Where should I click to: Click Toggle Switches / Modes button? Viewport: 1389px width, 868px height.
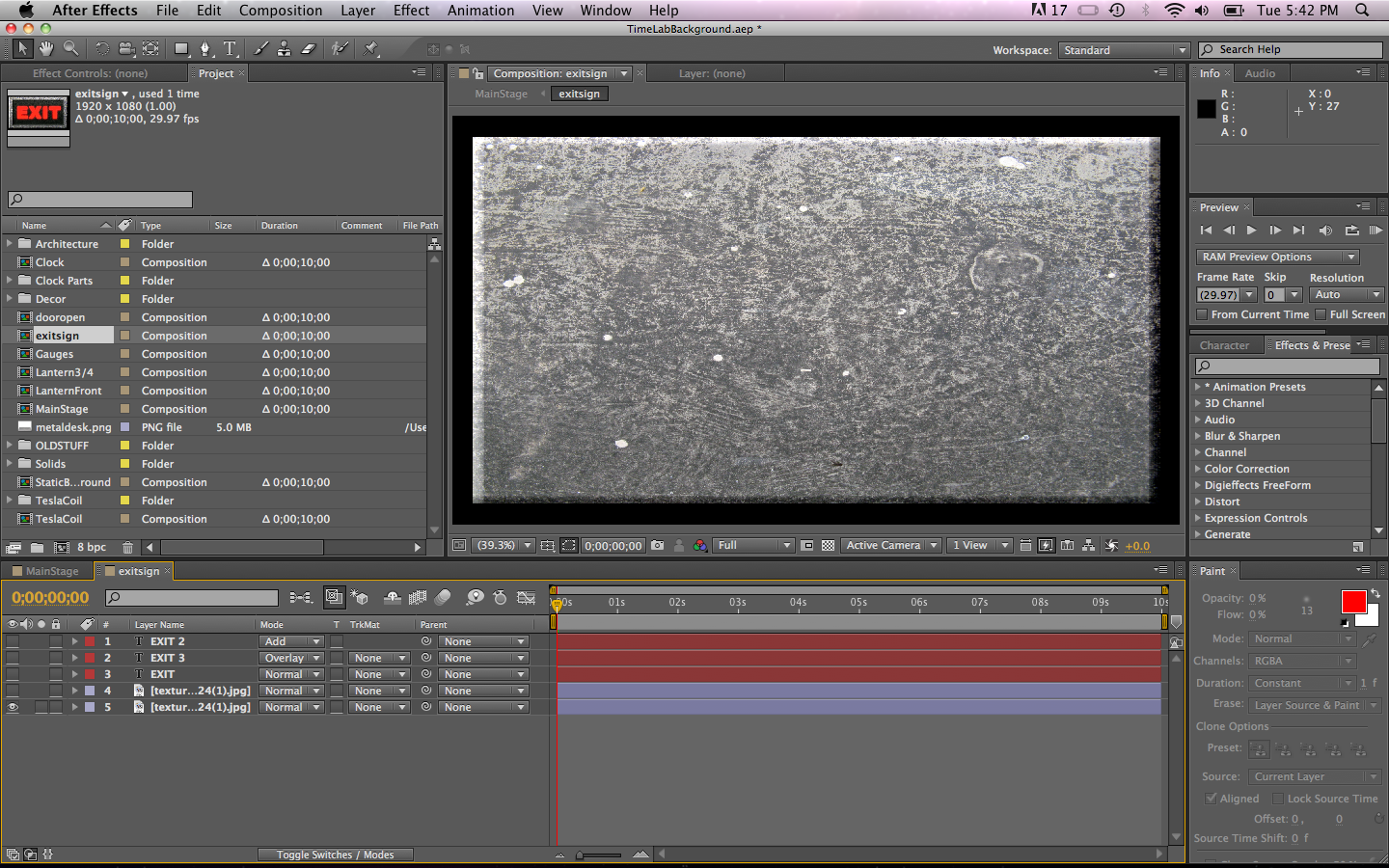click(x=335, y=854)
